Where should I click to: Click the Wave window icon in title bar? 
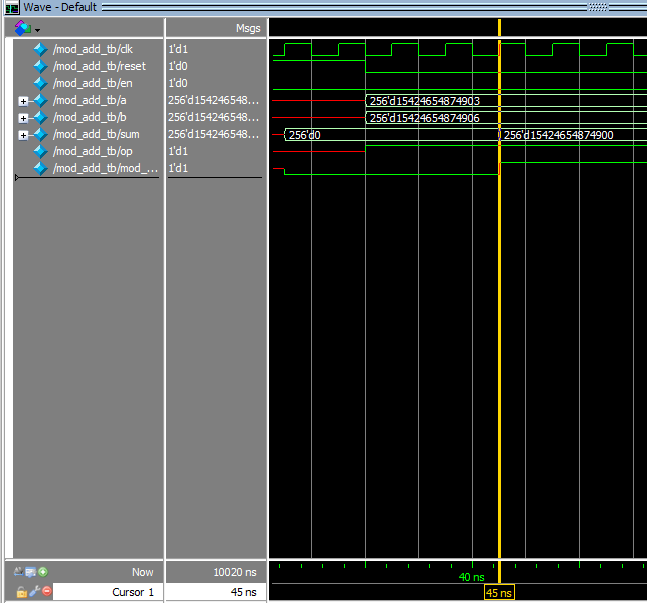tap(12, 7)
